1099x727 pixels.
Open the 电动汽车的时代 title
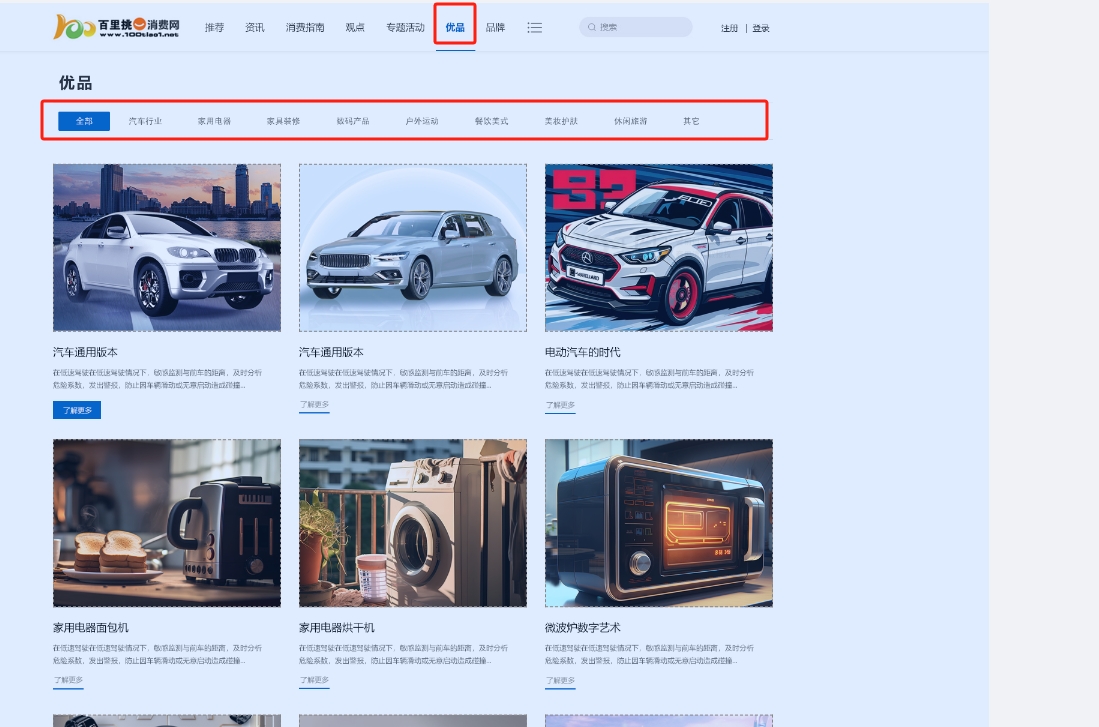[x=582, y=352]
